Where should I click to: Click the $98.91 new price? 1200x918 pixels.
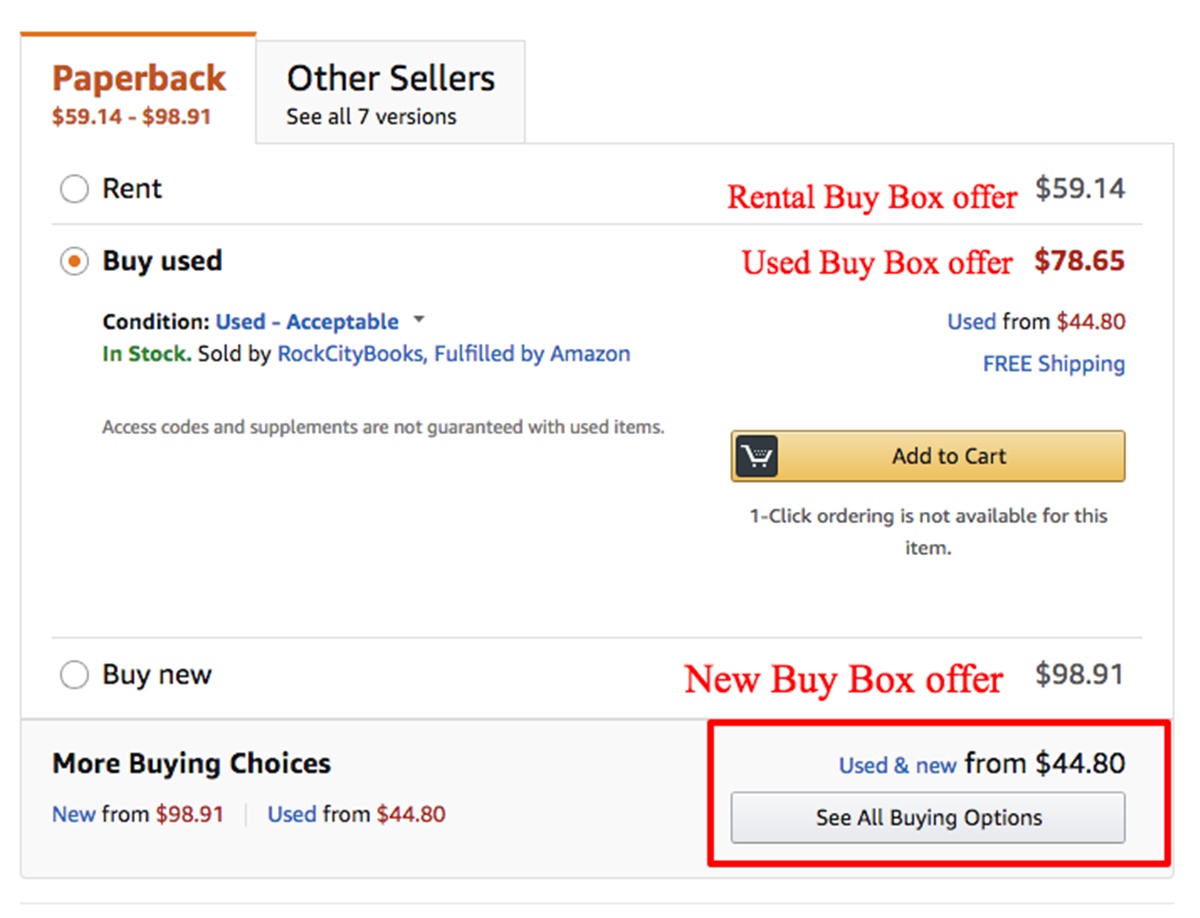[x=1079, y=675]
